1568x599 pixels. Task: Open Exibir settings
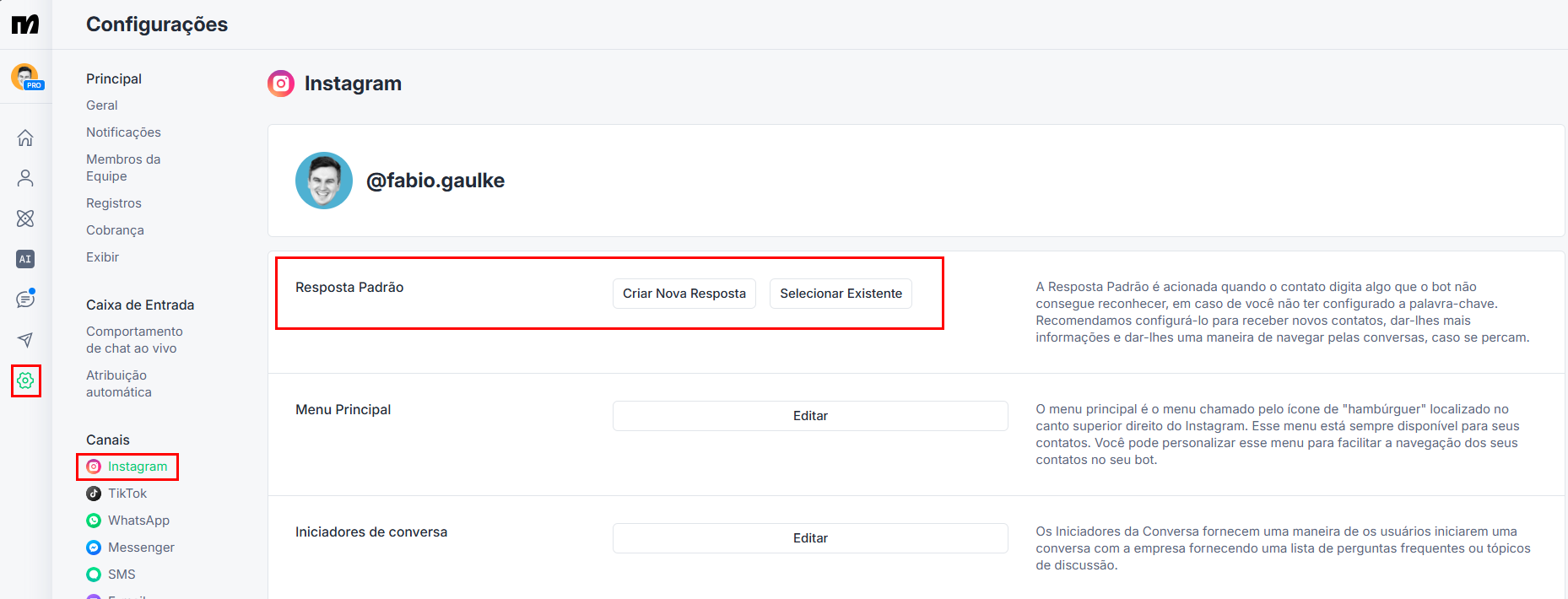[x=103, y=257]
